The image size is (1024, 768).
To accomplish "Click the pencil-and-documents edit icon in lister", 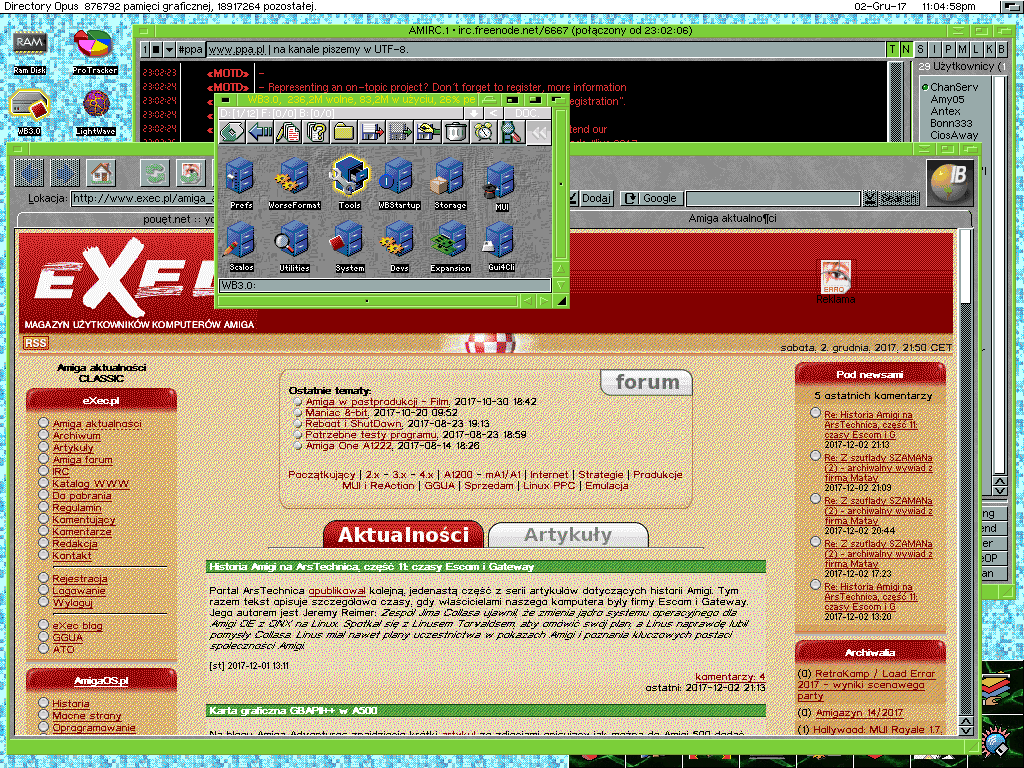I will [288, 133].
